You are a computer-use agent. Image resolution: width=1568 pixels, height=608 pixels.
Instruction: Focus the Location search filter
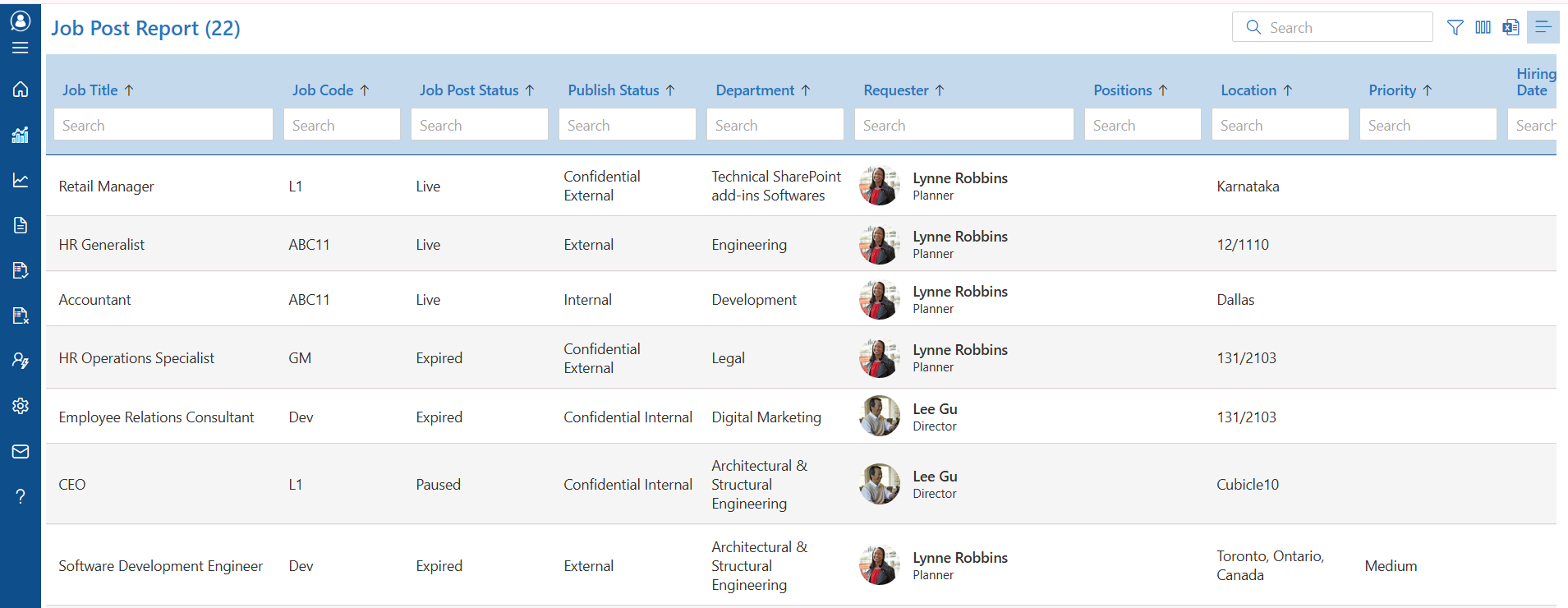1281,125
